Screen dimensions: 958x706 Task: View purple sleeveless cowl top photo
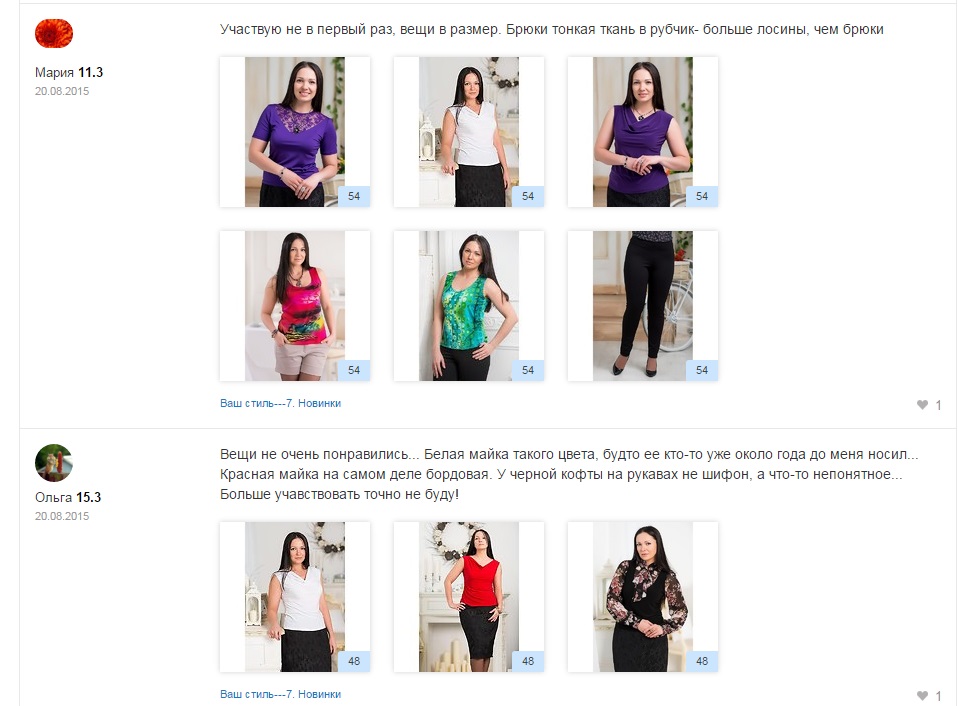coord(643,132)
